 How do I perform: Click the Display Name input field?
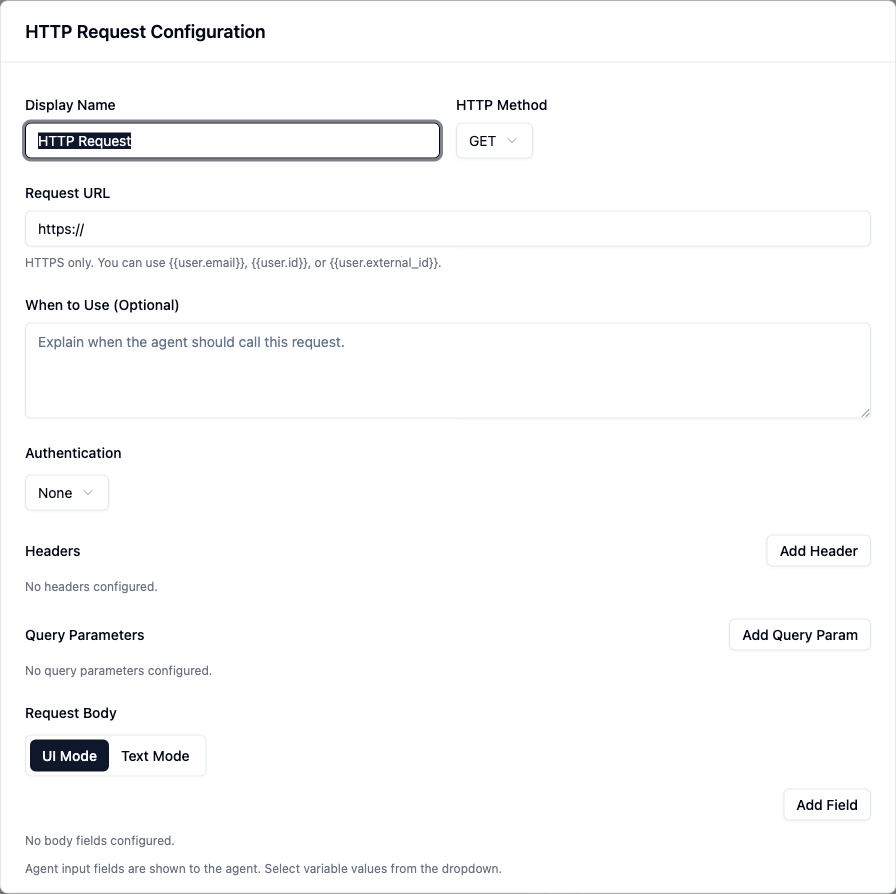click(232, 140)
